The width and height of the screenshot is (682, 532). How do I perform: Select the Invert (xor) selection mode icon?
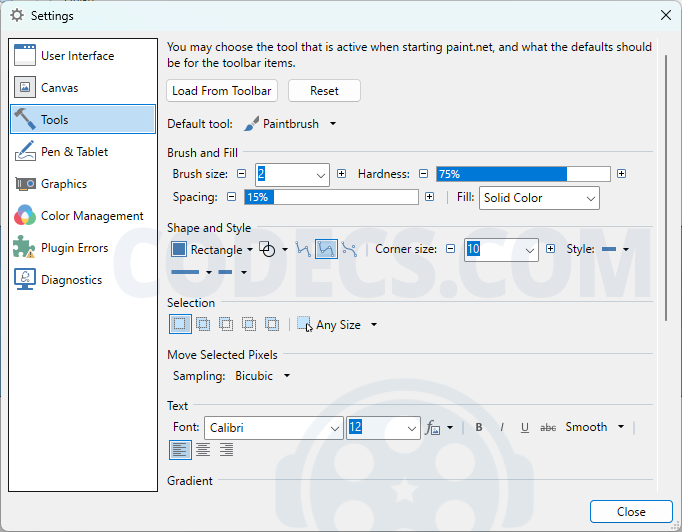point(272,325)
